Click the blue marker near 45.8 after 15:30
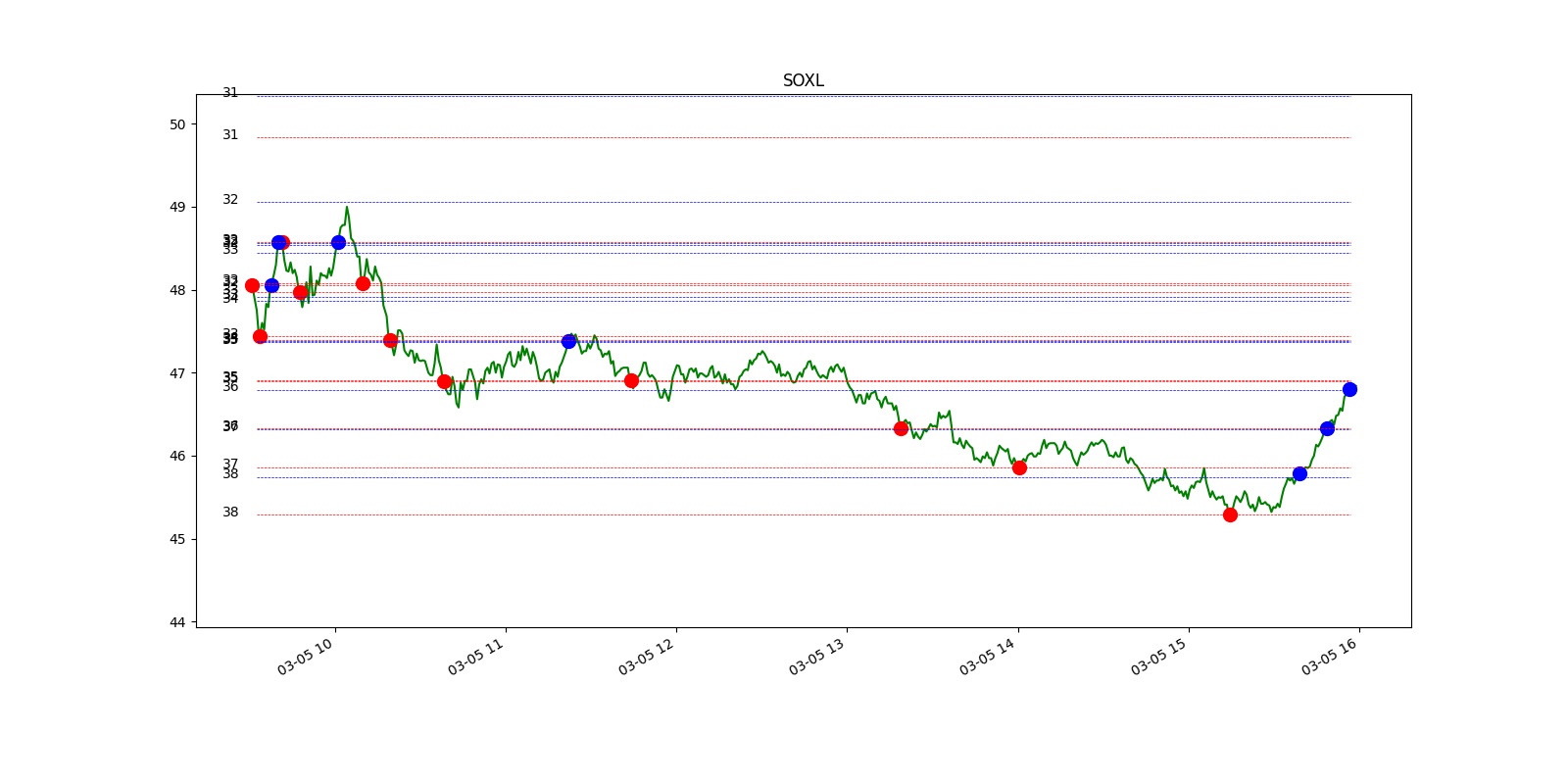 pos(1299,473)
